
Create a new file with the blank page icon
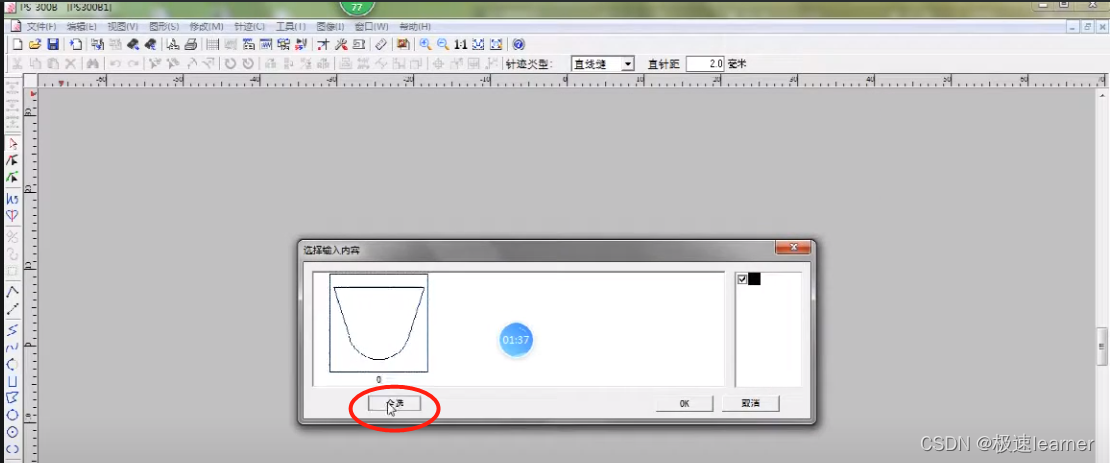pyautogui.click(x=17, y=44)
